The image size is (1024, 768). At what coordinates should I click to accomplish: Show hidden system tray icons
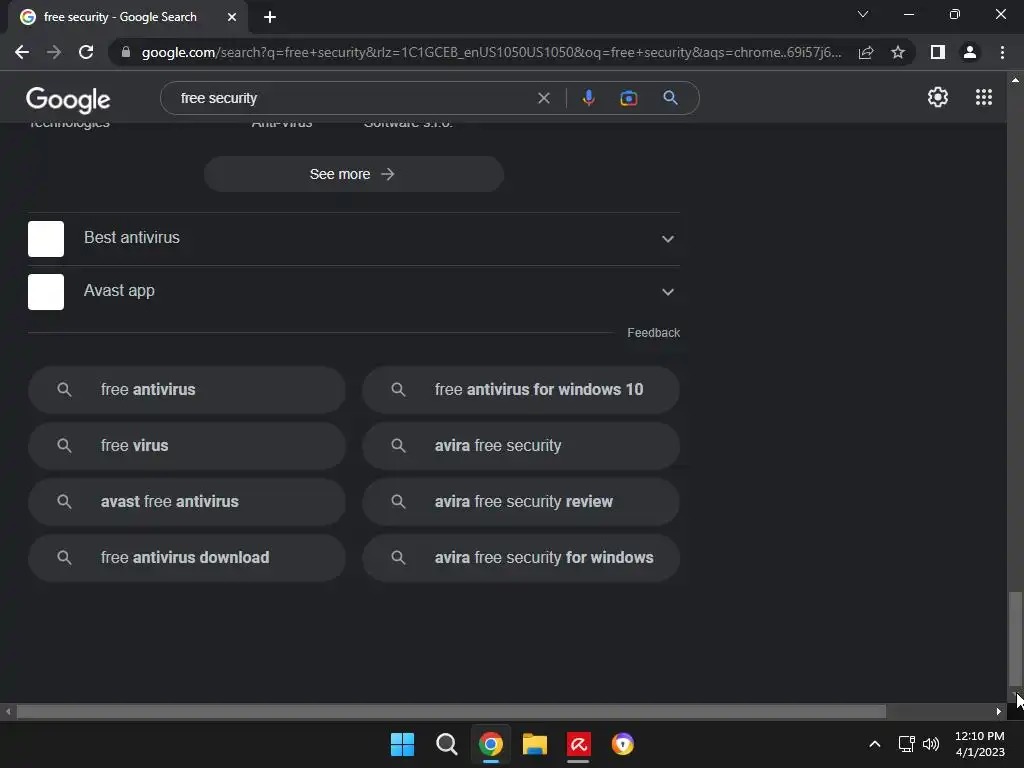tap(874, 744)
